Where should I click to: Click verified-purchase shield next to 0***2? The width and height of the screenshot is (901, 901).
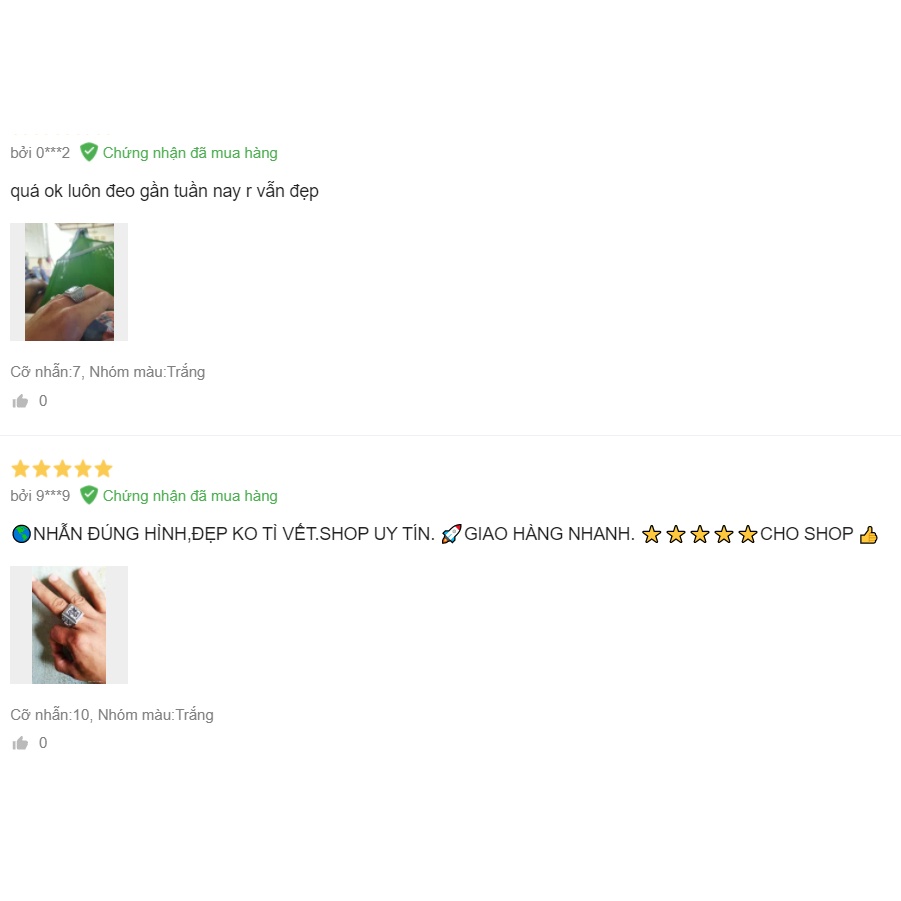[88, 152]
